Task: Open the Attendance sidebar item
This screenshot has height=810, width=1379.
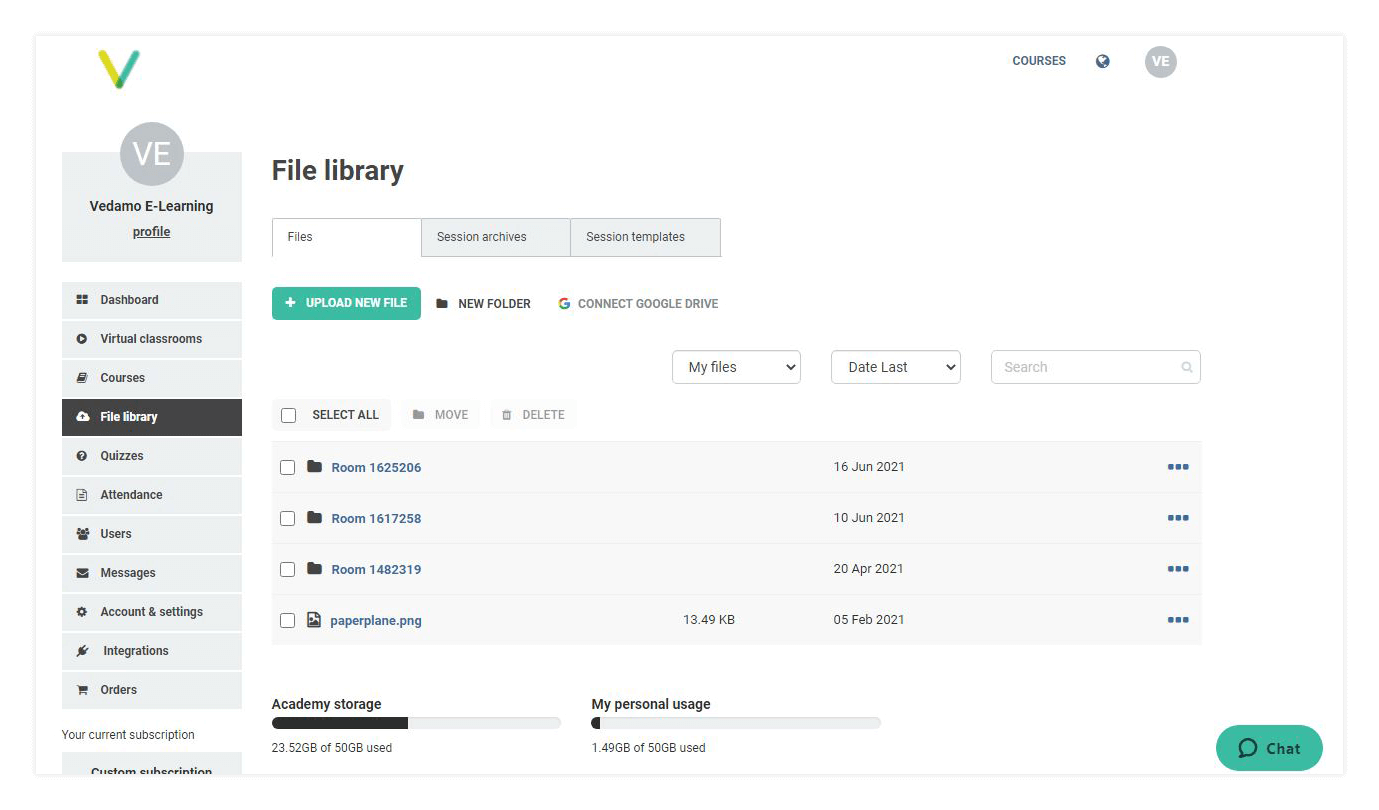Action: click(152, 495)
